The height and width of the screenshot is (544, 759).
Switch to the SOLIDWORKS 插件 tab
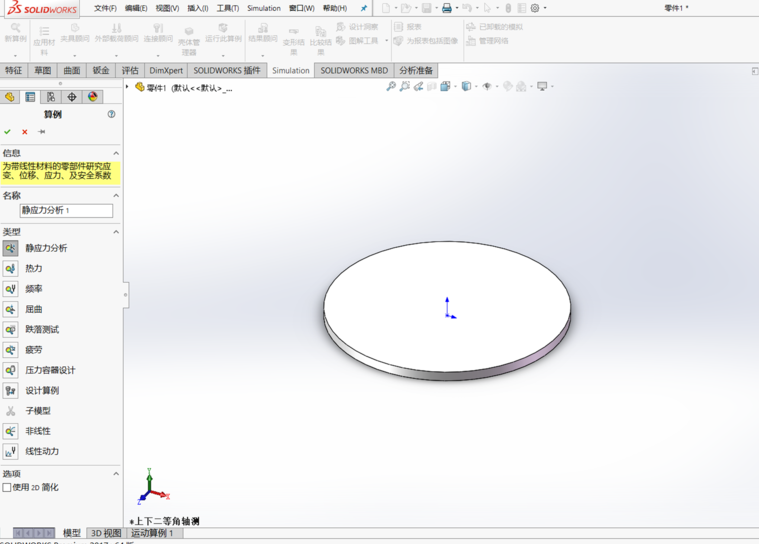227,71
